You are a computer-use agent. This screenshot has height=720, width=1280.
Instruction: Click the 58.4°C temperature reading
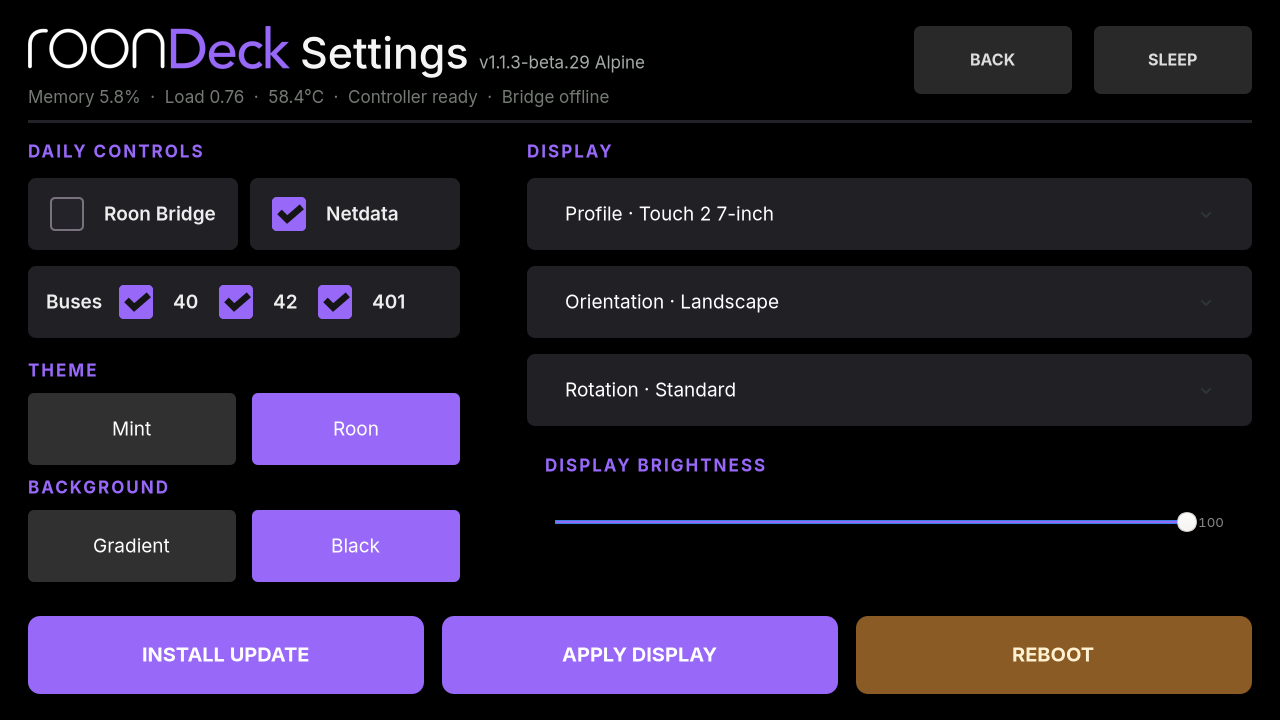296,97
